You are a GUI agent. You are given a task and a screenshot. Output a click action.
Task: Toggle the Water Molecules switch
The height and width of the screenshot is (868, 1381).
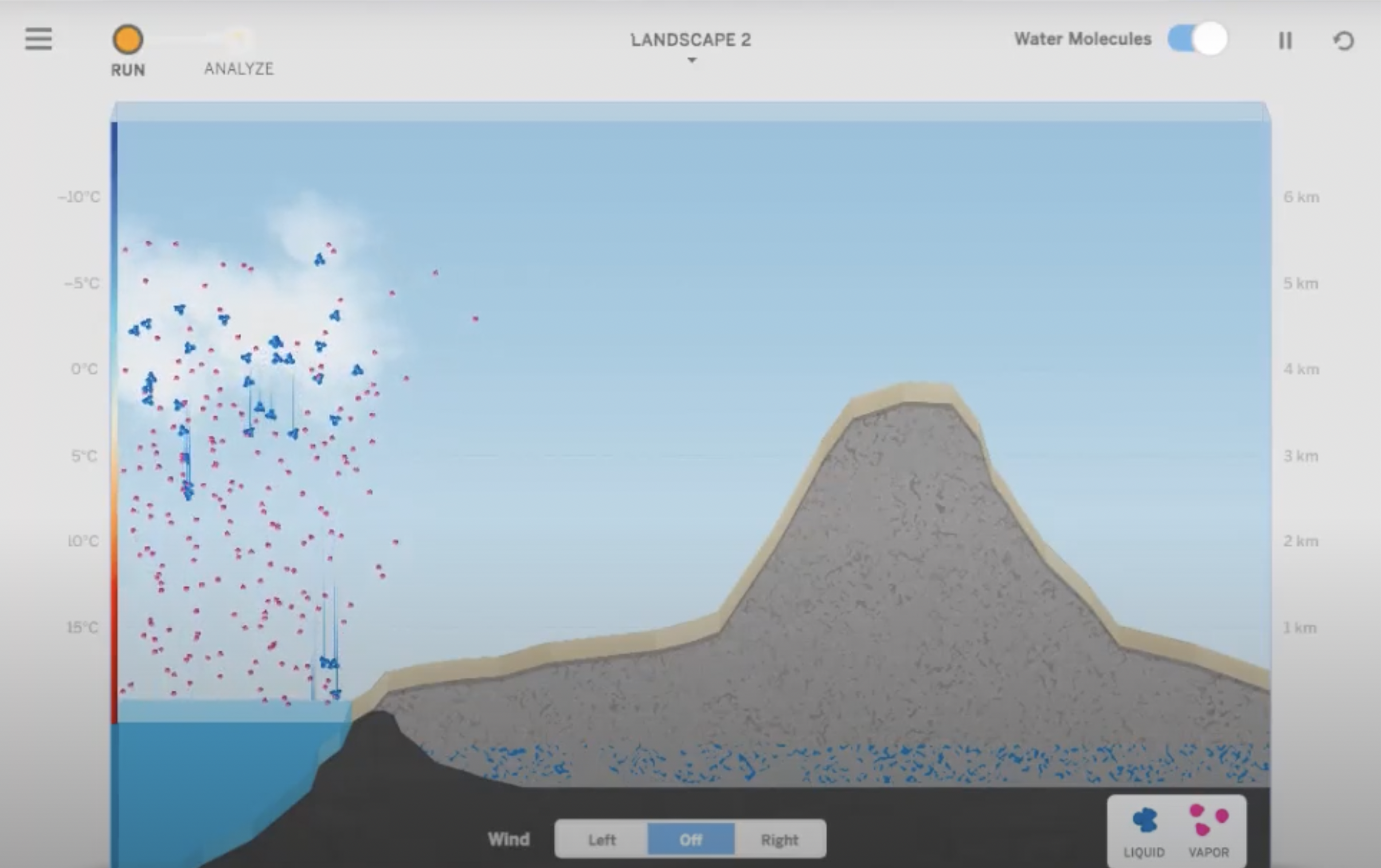pos(1198,39)
